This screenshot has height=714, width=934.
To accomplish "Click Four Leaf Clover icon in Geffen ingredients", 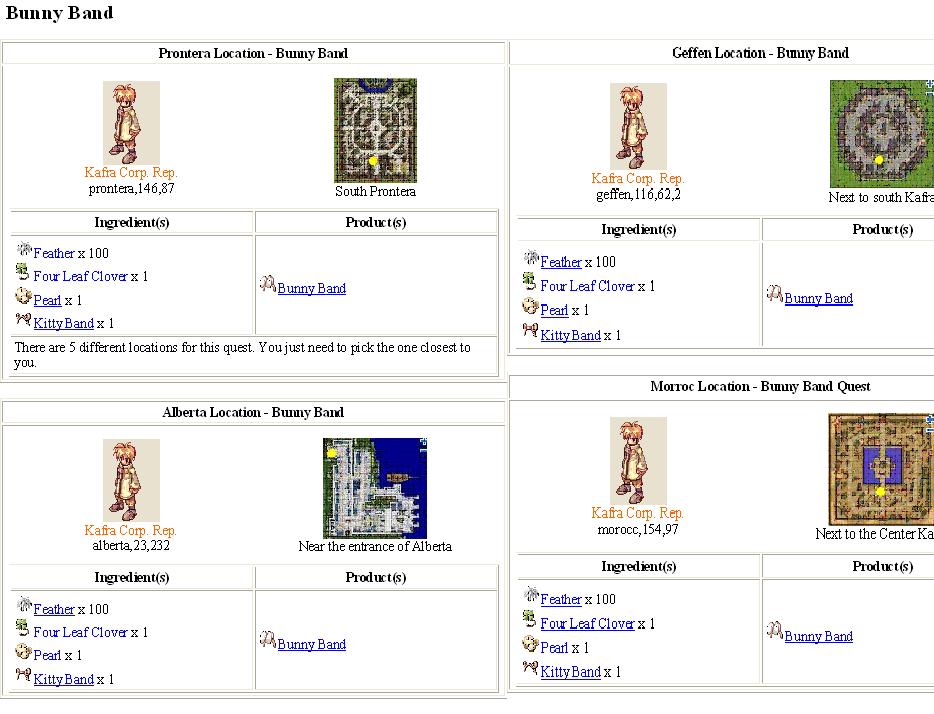I will click(530, 281).
